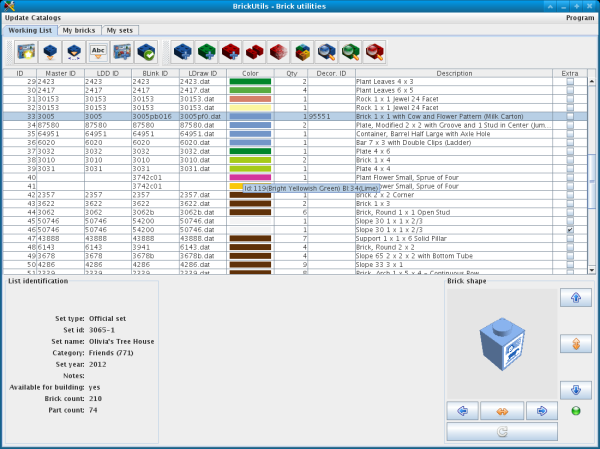Click the dissolving red brick delete icon

coord(279,52)
